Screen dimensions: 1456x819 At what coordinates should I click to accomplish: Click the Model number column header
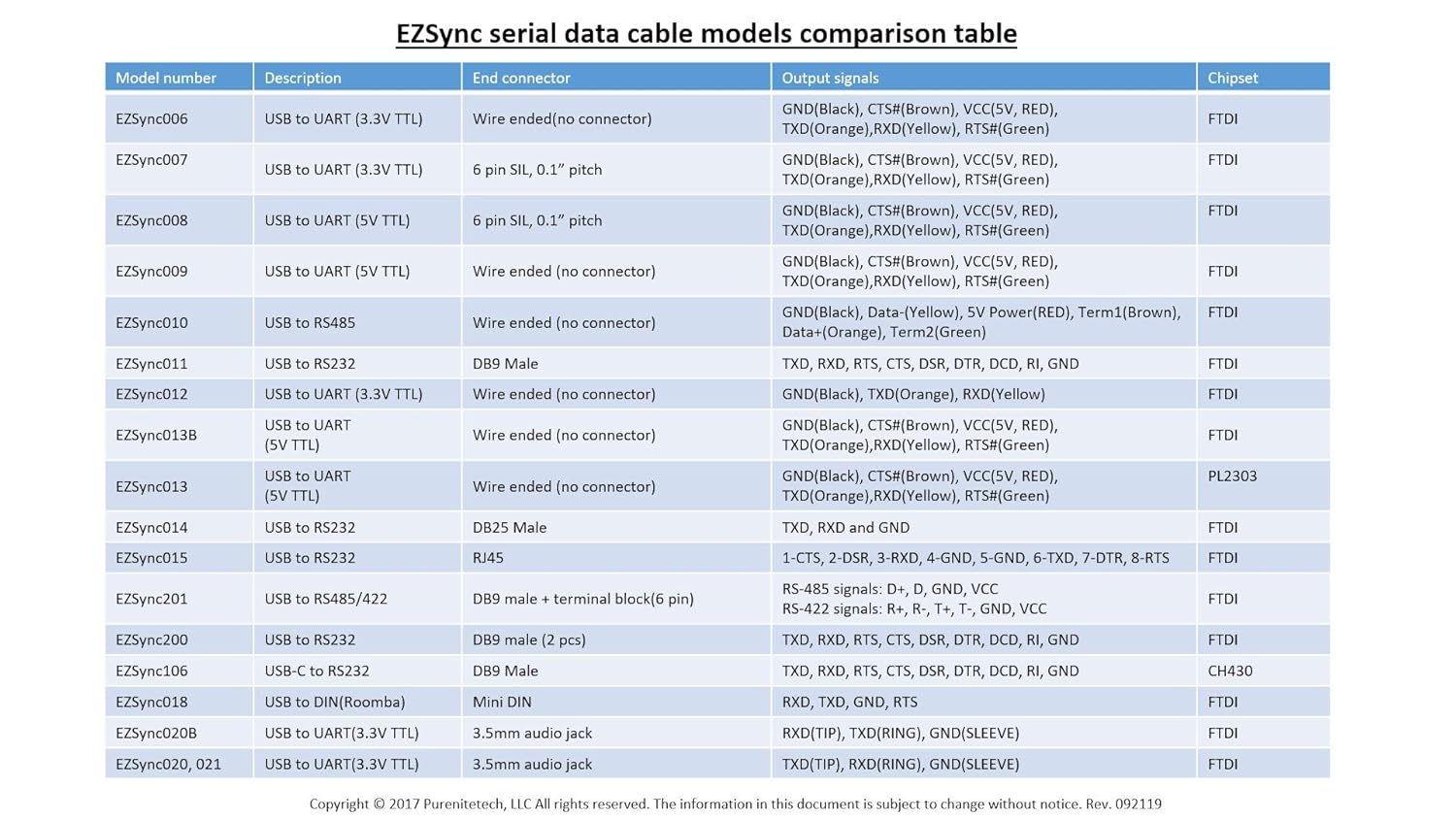click(166, 78)
